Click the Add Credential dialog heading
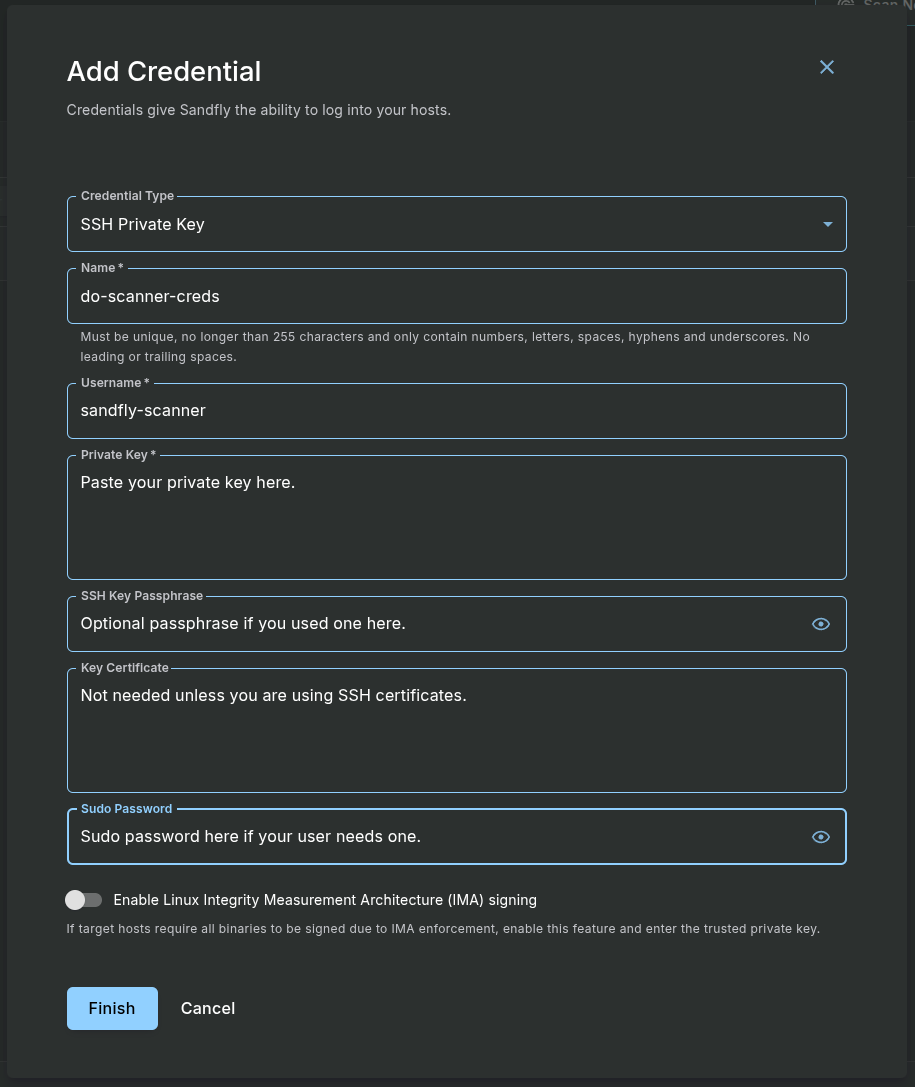The image size is (915, 1087). pyautogui.click(x=164, y=72)
